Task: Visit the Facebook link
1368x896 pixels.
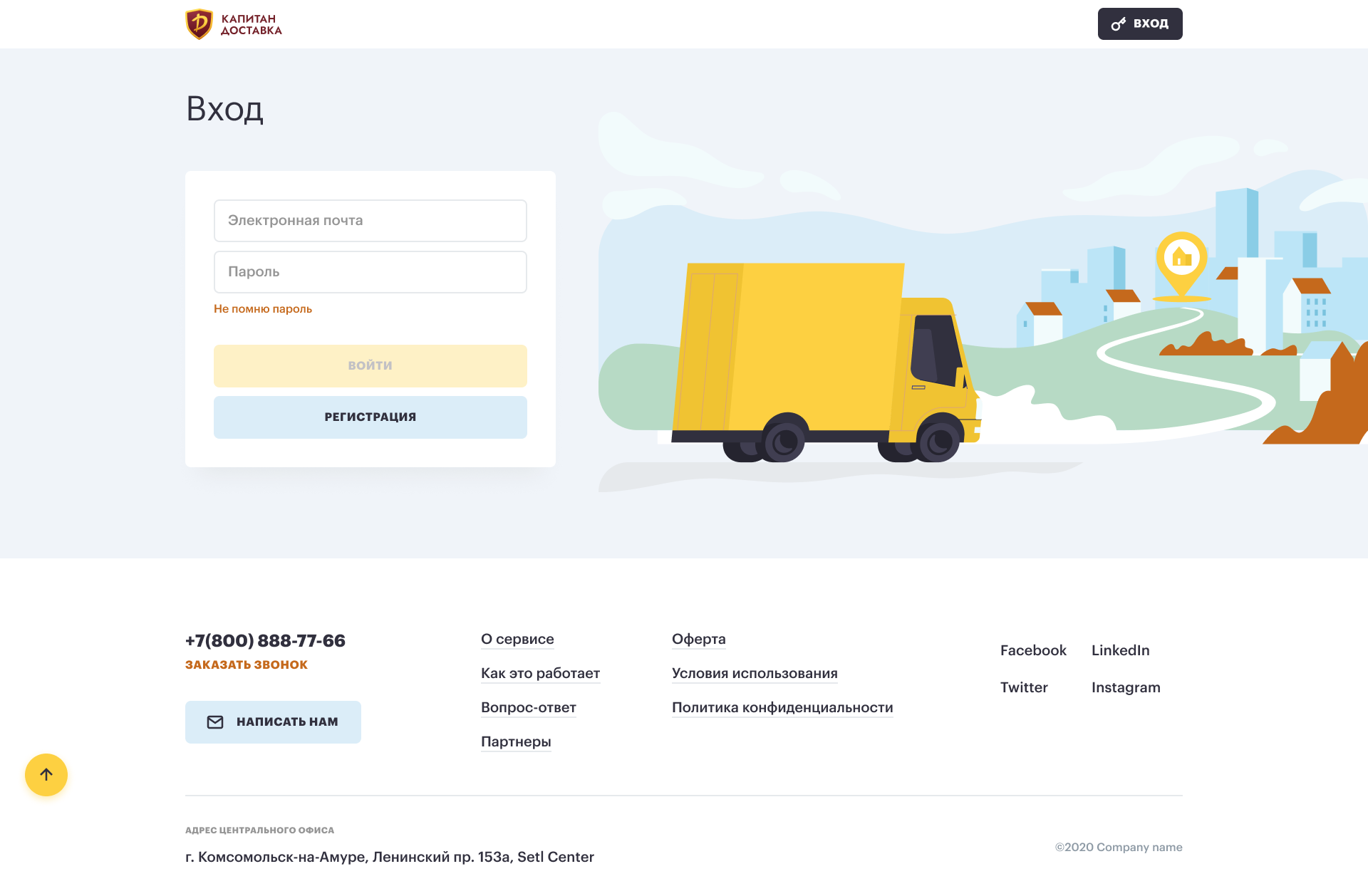Action: [1033, 650]
